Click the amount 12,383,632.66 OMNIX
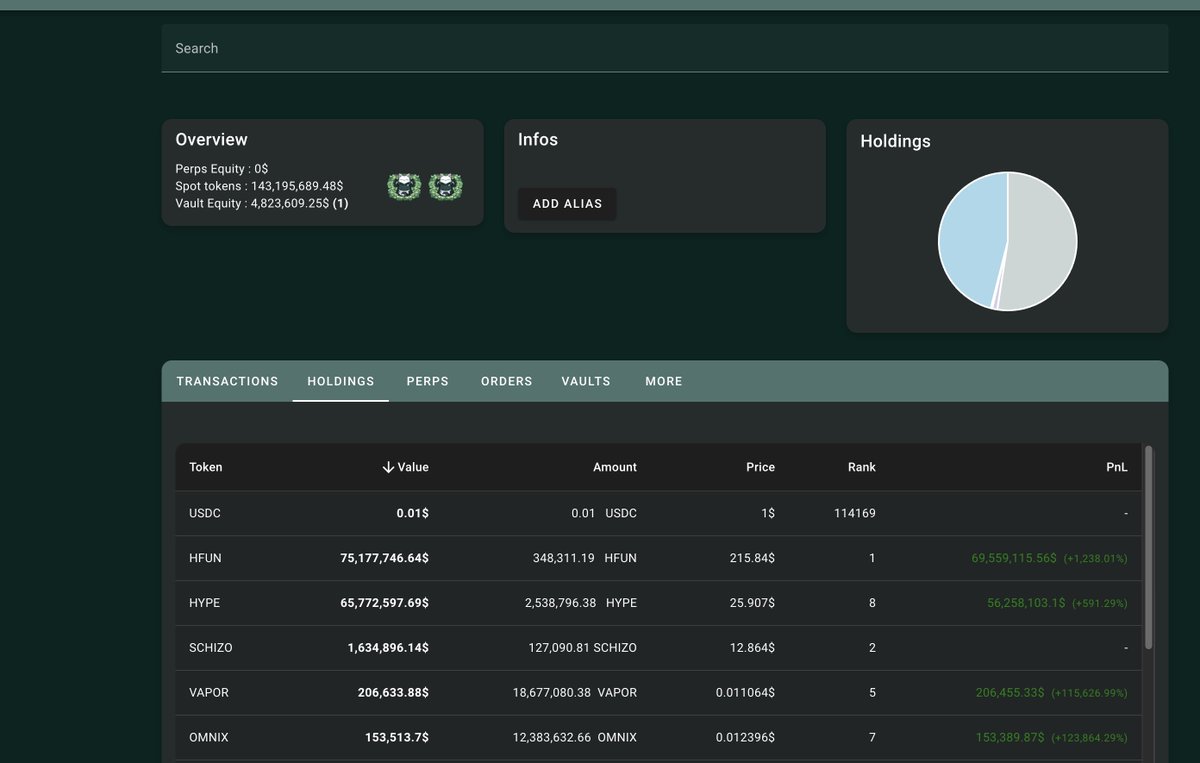The width and height of the screenshot is (1200, 763). (x=575, y=737)
